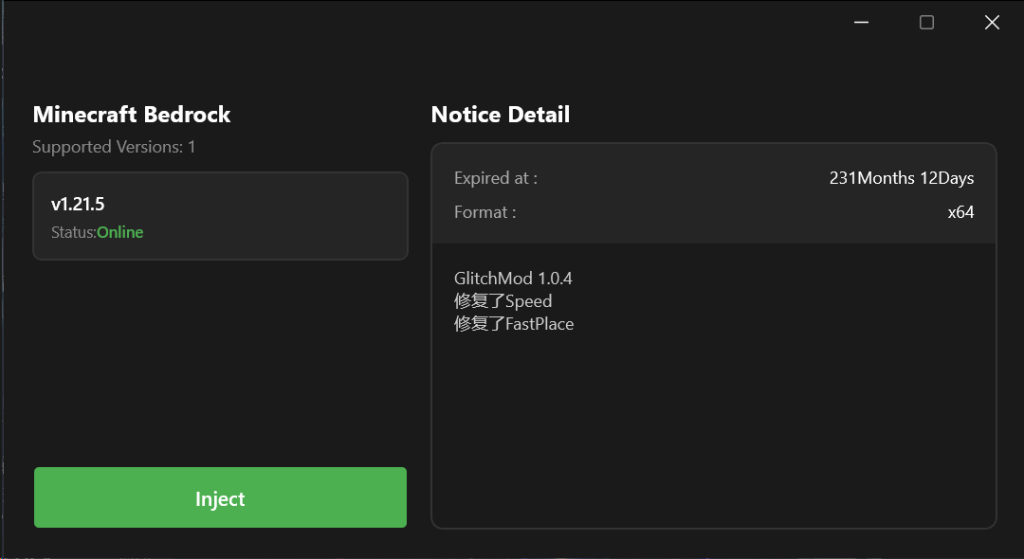Screen dimensions: 1024x559
Task: Click the green Inject button
Action: 220,498
